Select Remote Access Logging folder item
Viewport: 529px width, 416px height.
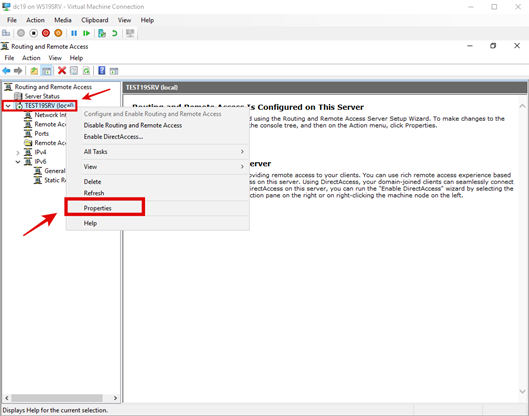(50, 143)
